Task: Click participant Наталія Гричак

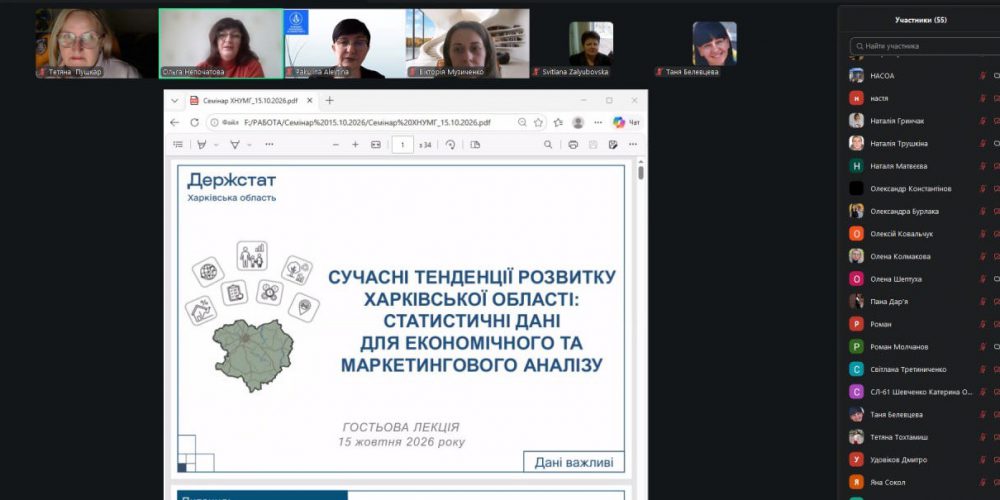Action: coord(923,121)
